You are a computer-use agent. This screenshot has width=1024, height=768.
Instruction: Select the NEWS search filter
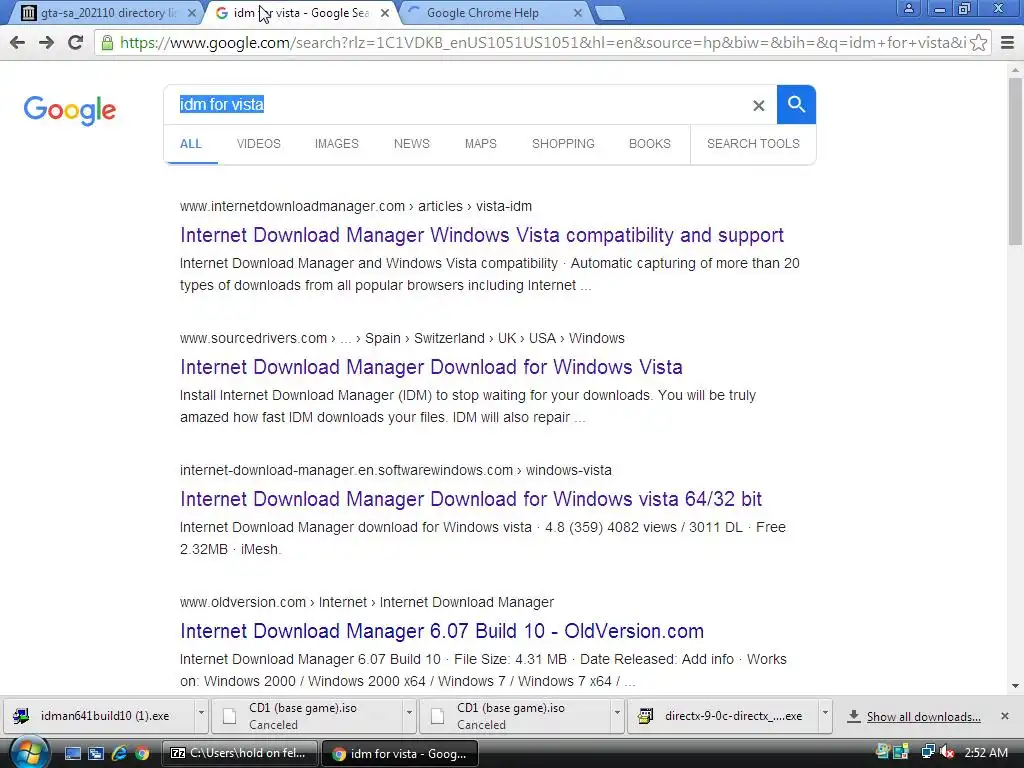(411, 144)
